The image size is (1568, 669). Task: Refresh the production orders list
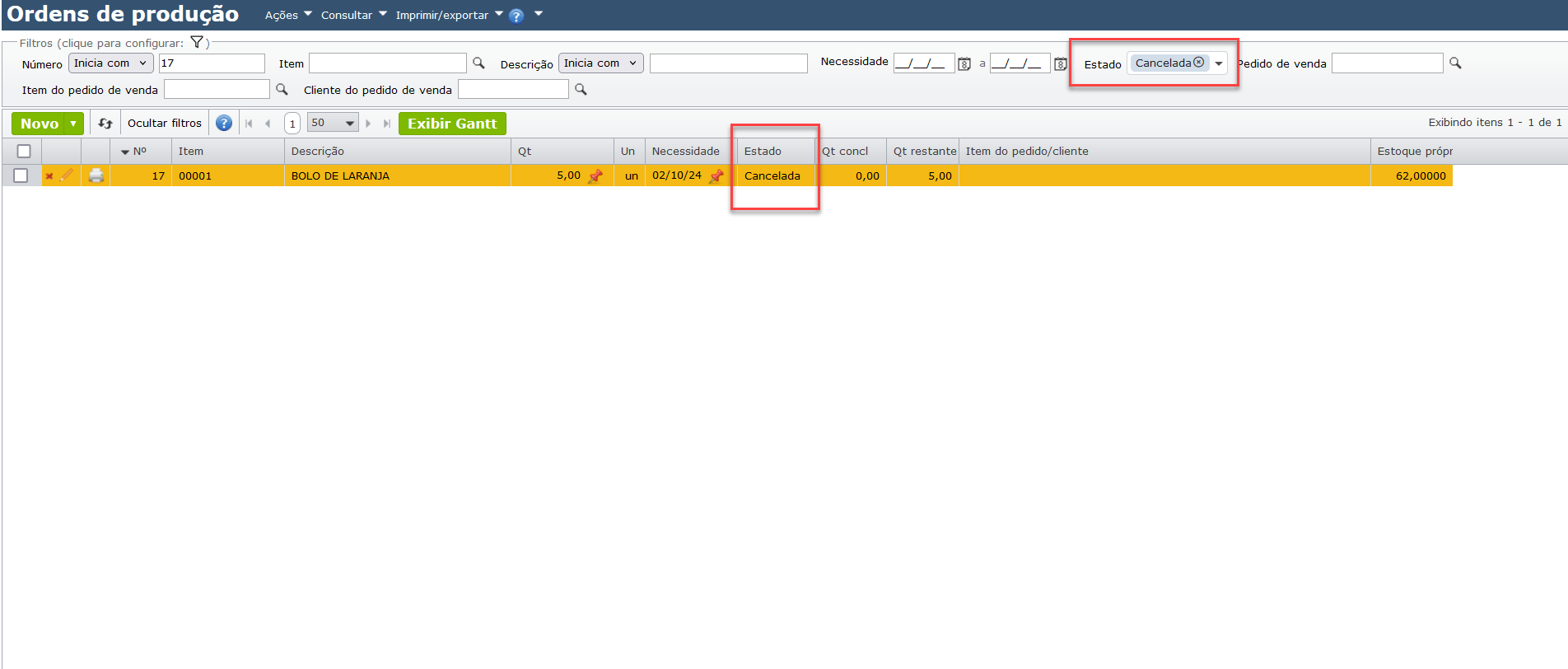click(105, 124)
